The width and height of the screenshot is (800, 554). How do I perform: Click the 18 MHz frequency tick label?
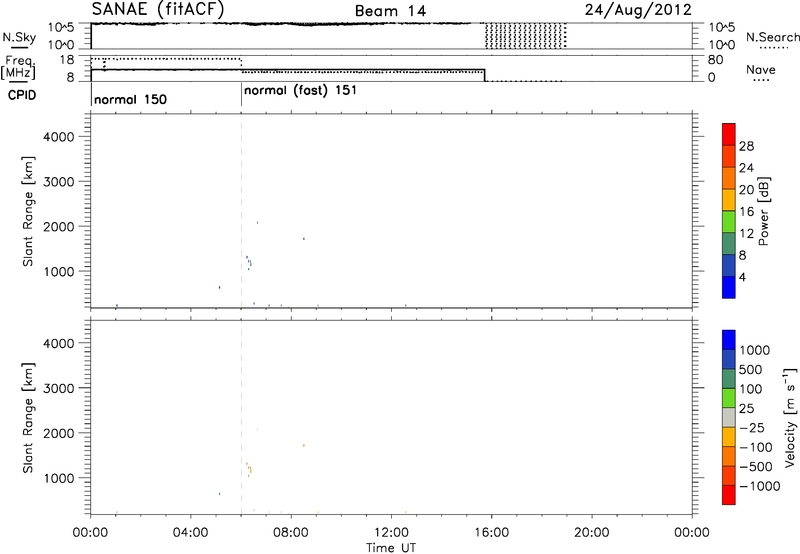[x=67, y=60]
